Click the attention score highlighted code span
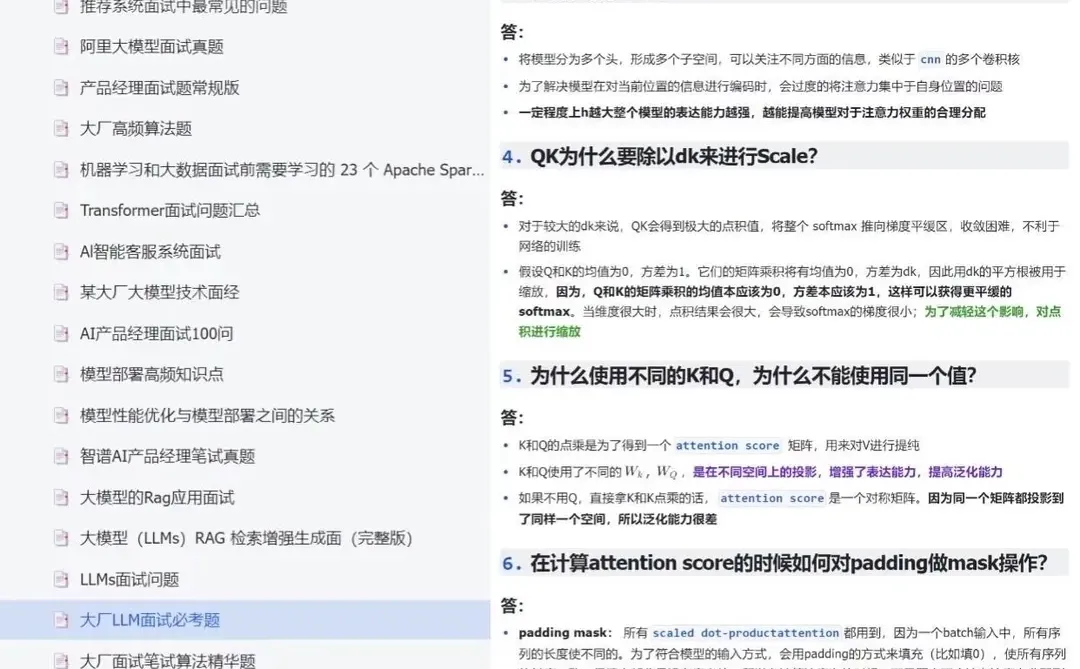This screenshot has height=669, width=1080. point(728,446)
